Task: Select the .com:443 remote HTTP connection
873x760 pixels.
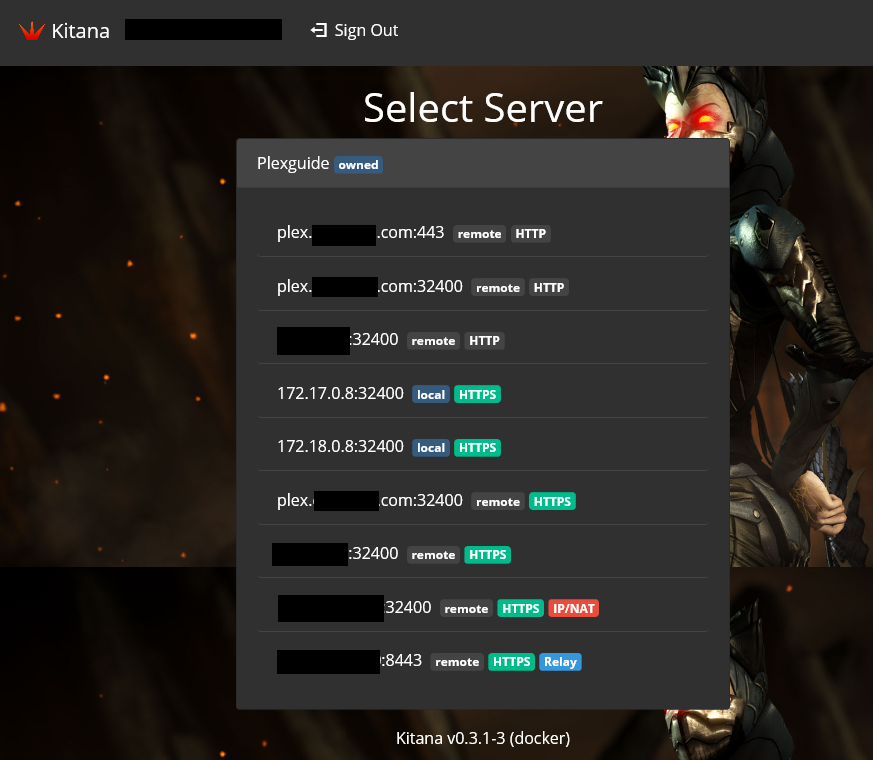Action: tap(483, 233)
